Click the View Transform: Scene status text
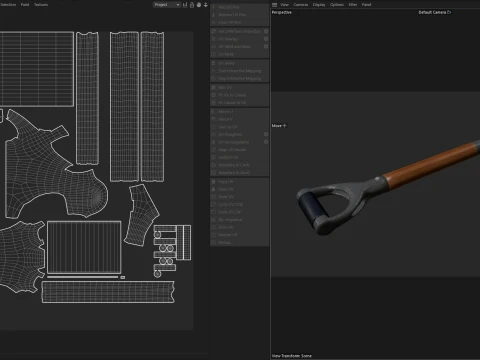Screen dimensions: 480x360 [292, 356]
